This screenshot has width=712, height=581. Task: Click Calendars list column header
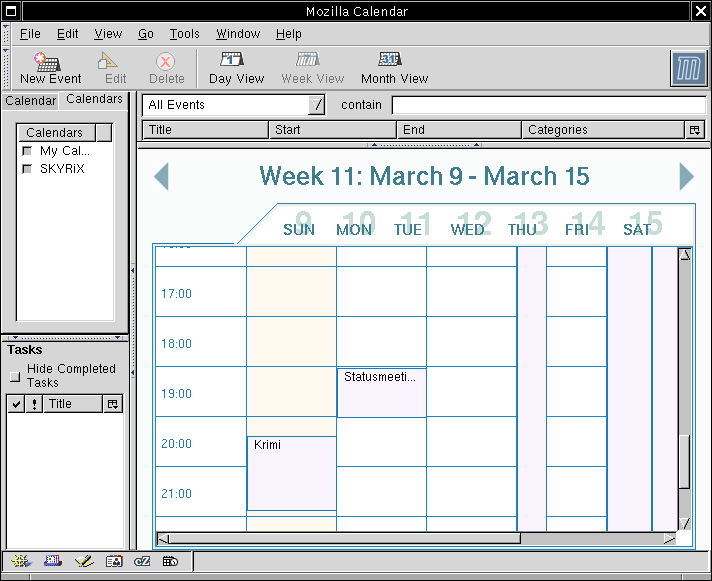56,133
